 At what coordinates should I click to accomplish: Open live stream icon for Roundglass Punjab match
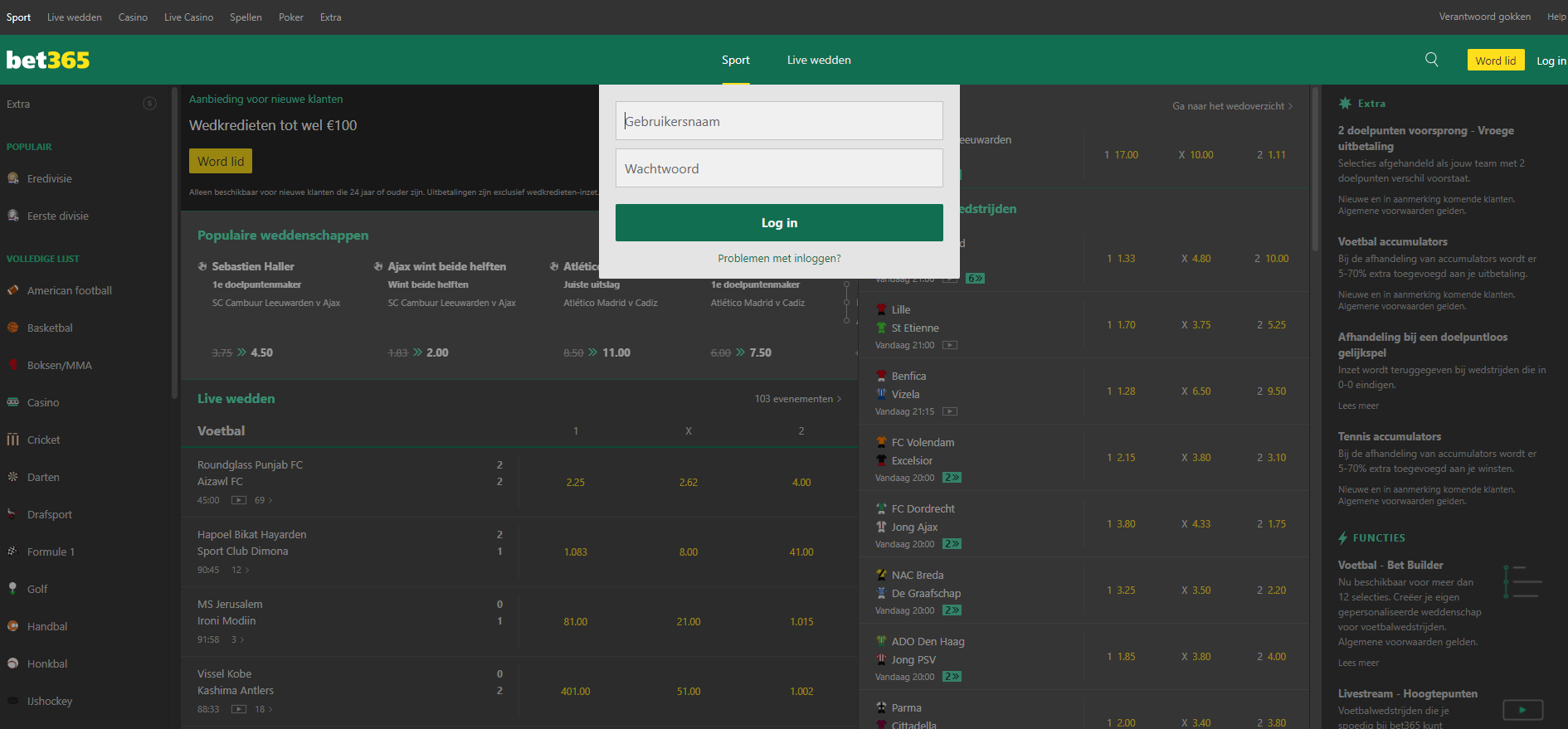[x=239, y=500]
